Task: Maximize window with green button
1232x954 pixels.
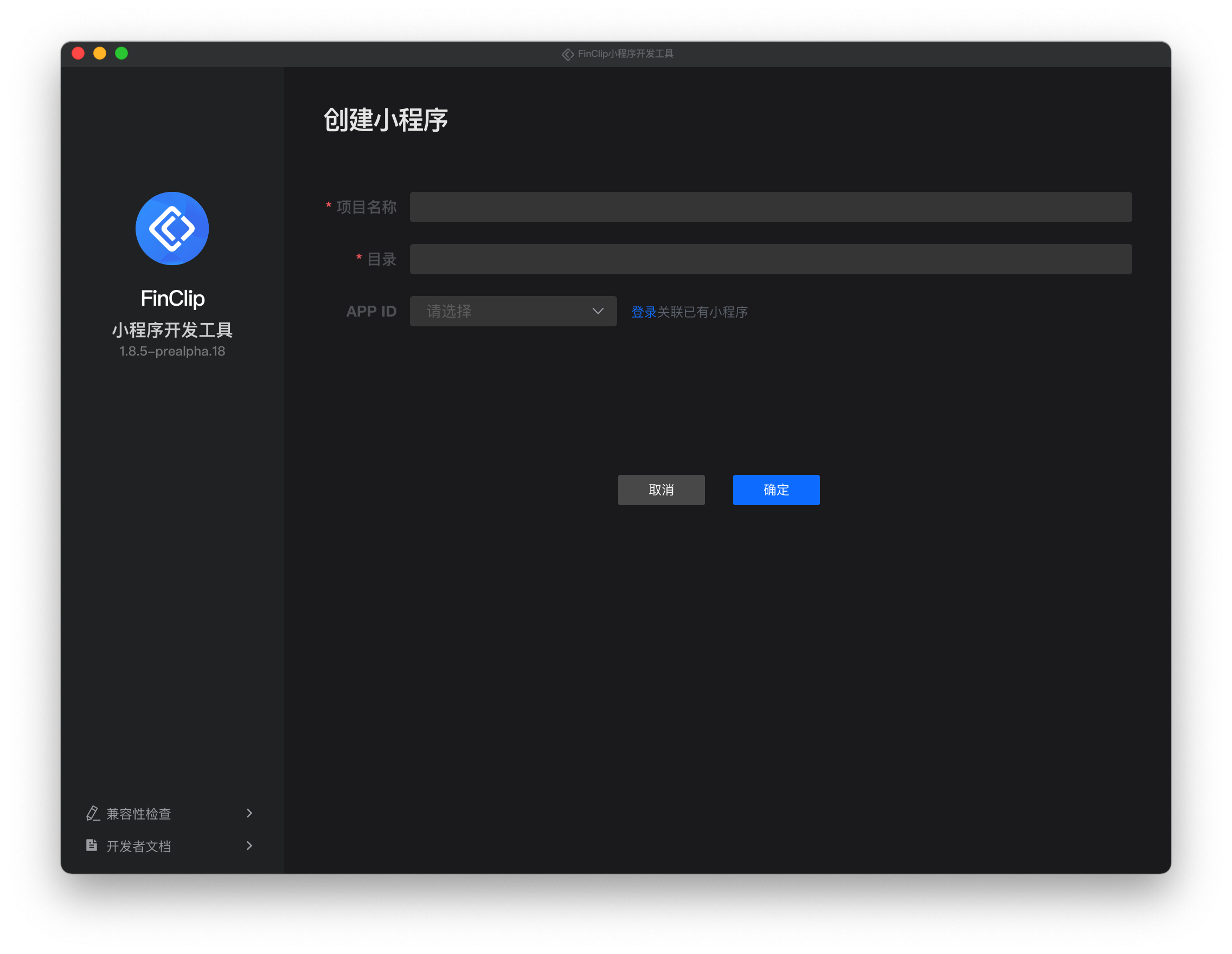Action: [121, 54]
